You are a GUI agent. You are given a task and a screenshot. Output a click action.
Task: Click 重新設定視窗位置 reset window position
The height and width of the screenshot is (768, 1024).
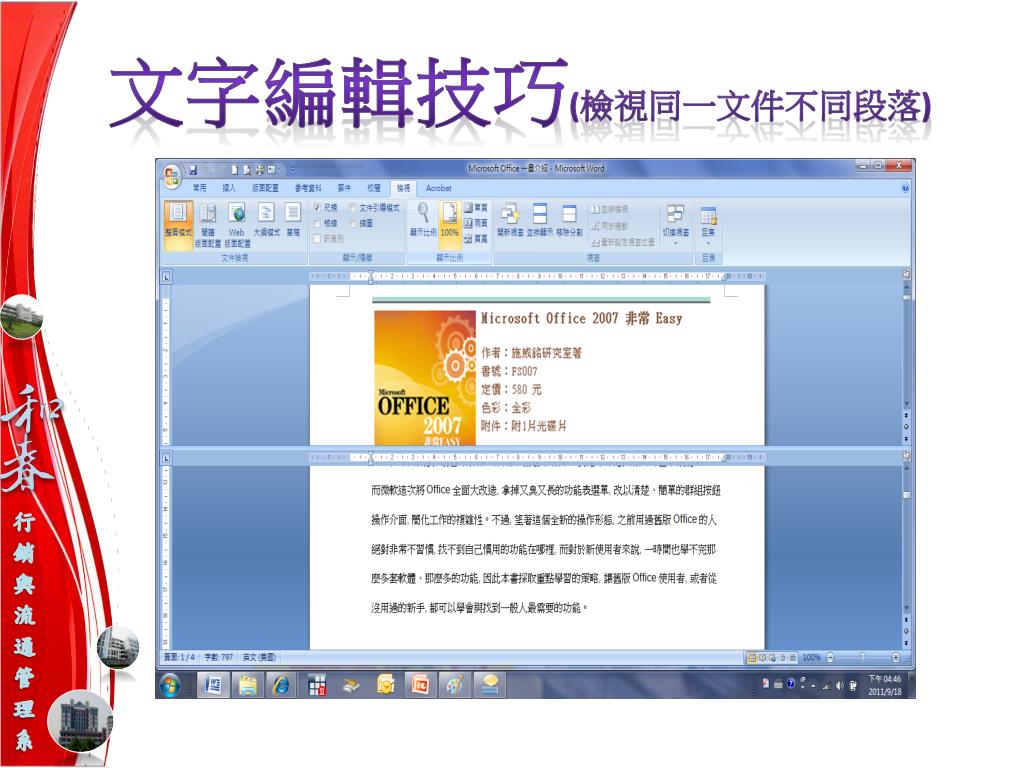click(623, 242)
